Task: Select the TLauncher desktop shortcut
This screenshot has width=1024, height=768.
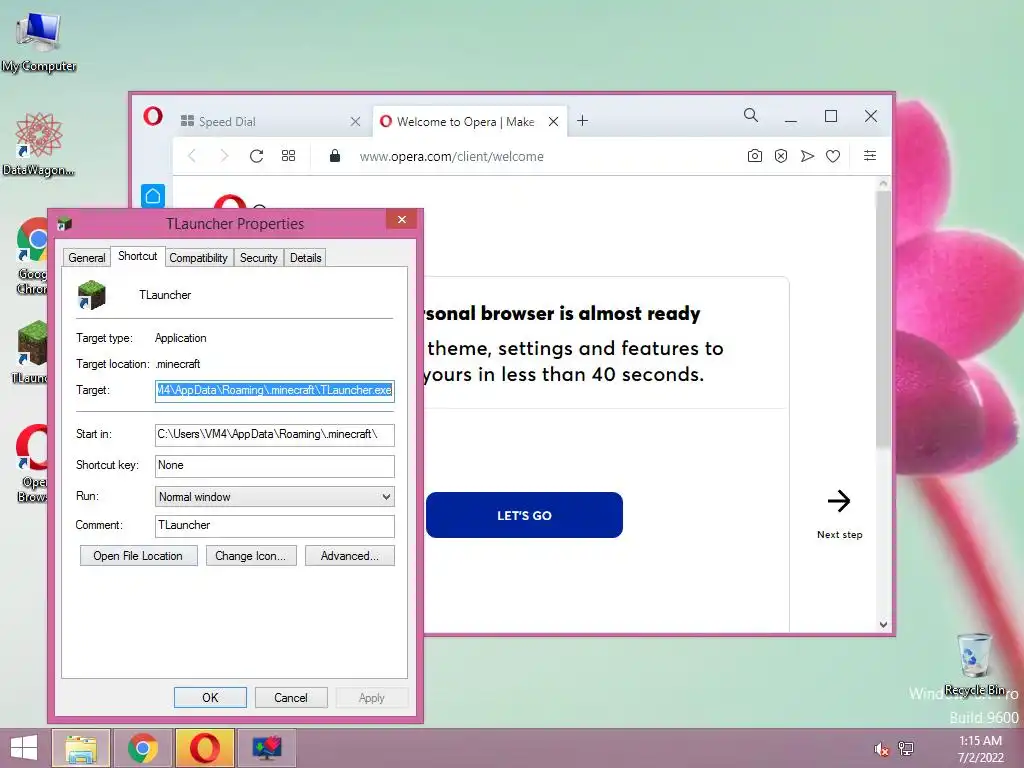Action: pyautogui.click(x=31, y=351)
